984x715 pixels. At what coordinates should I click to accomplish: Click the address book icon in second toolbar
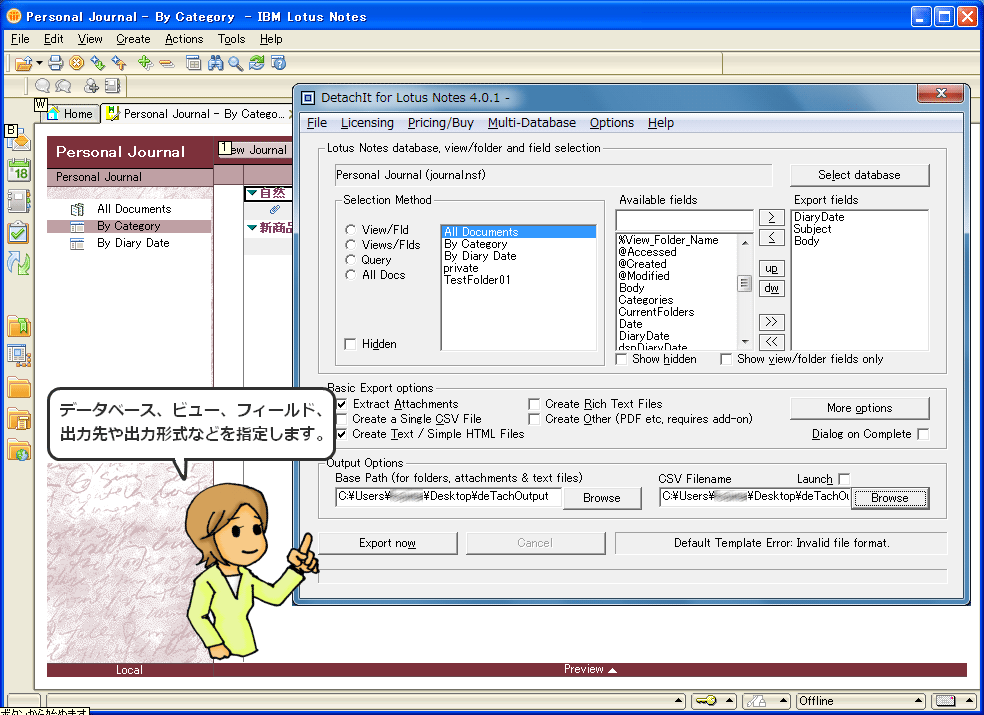click(x=112, y=86)
